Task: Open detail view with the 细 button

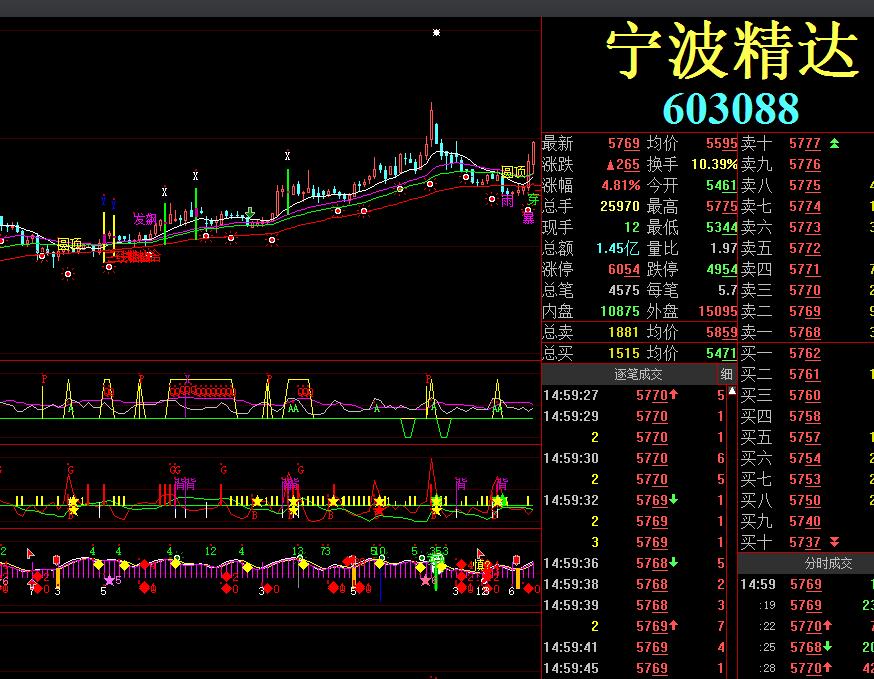Action: point(726,374)
